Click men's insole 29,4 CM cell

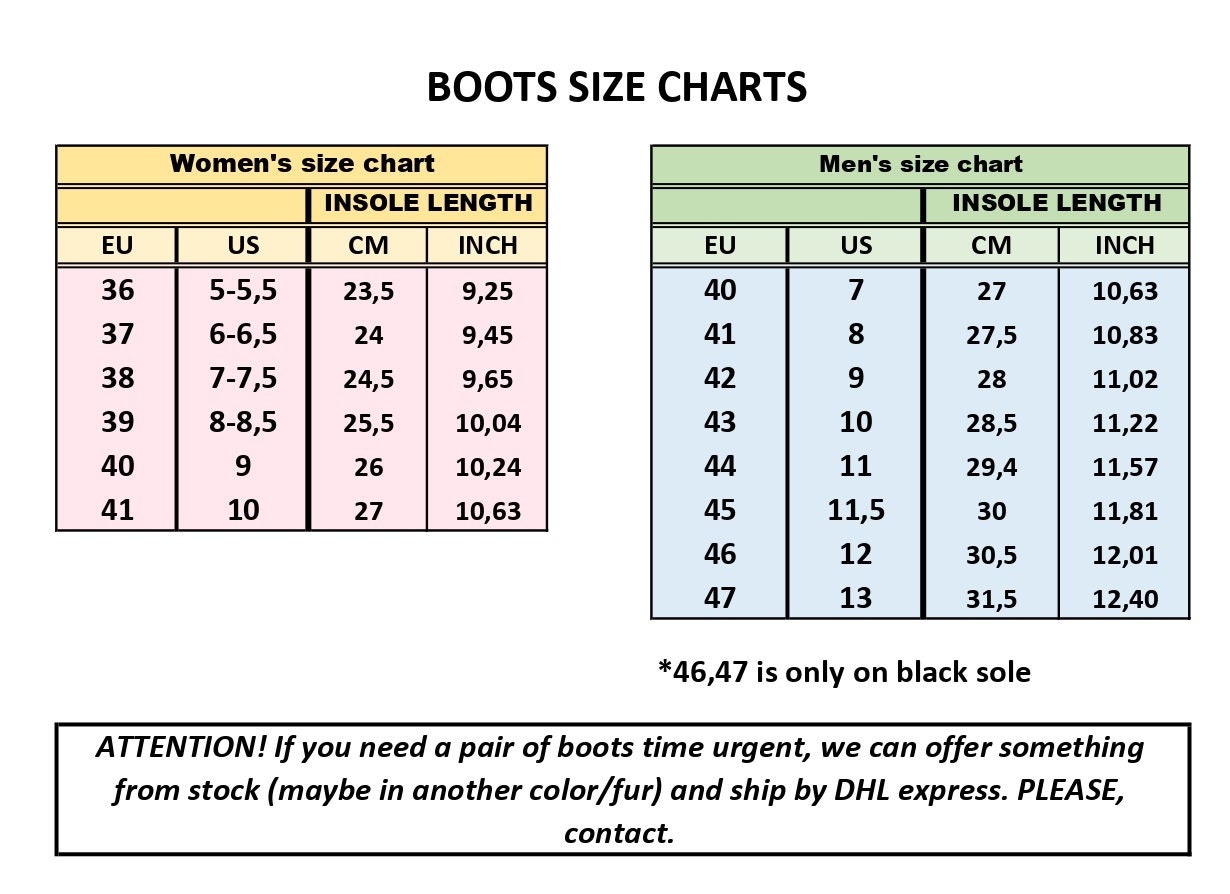[992, 467]
